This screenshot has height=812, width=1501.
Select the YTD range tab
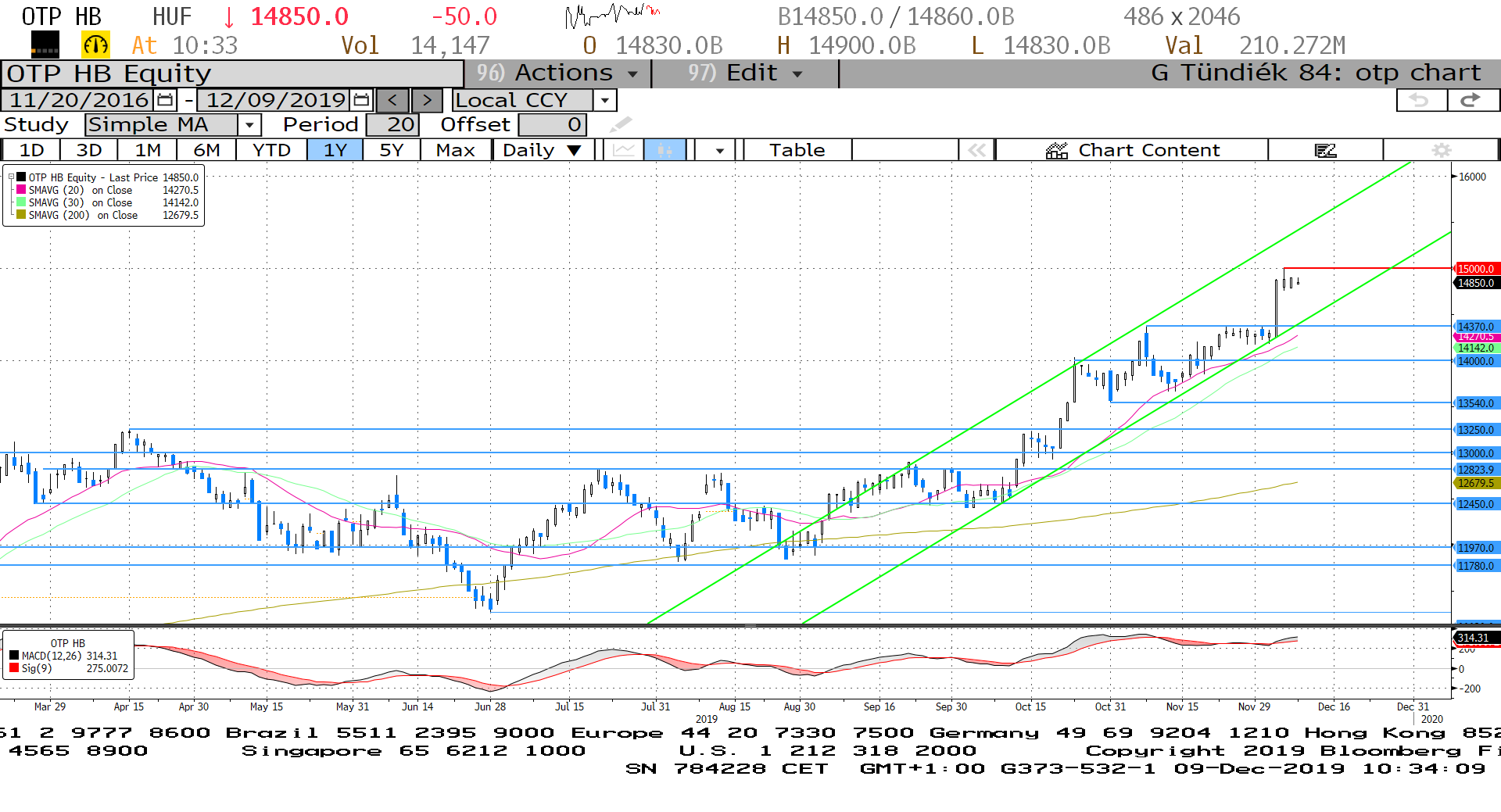(271, 150)
